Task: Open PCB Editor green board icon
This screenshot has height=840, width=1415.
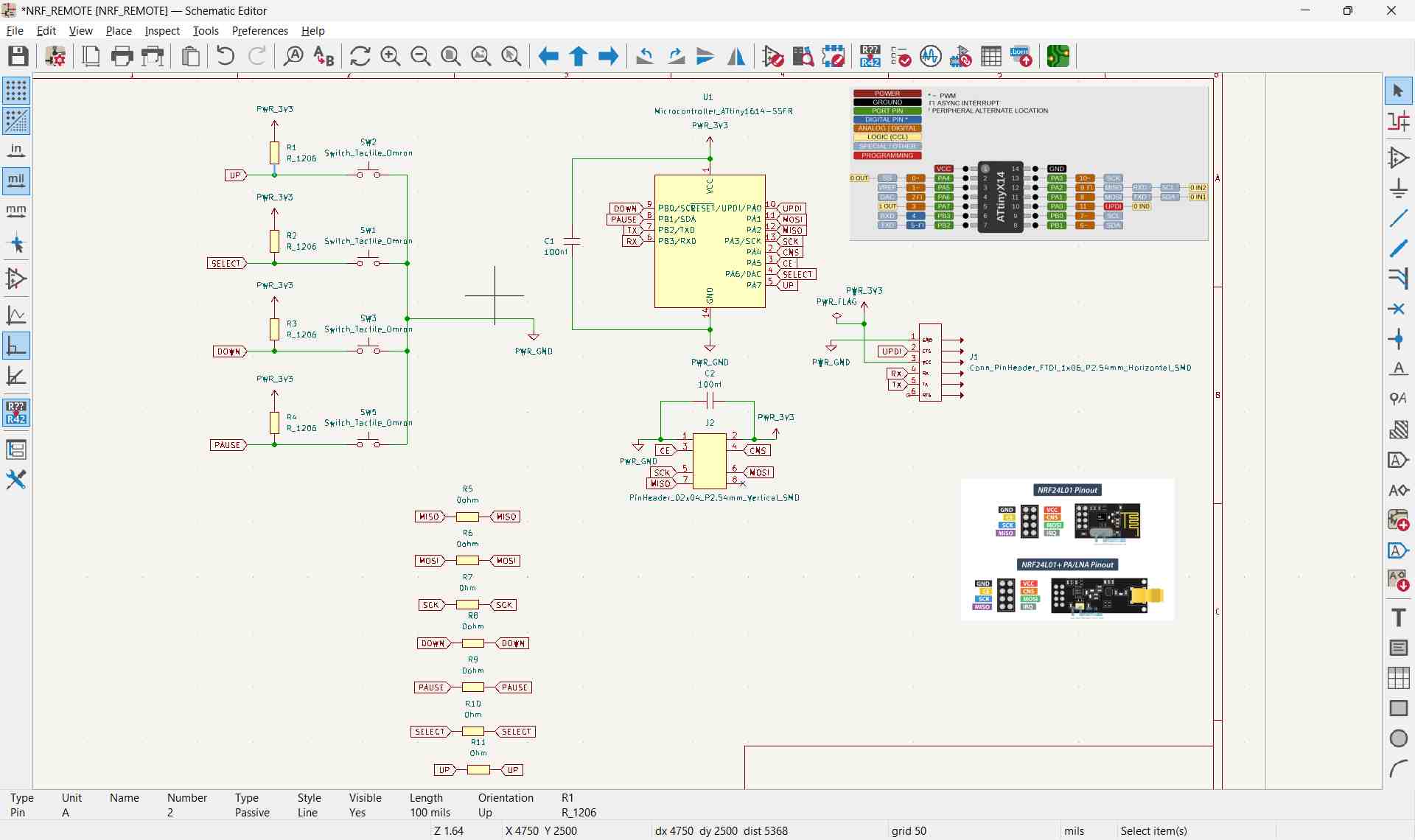Action: pyautogui.click(x=1058, y=56)
